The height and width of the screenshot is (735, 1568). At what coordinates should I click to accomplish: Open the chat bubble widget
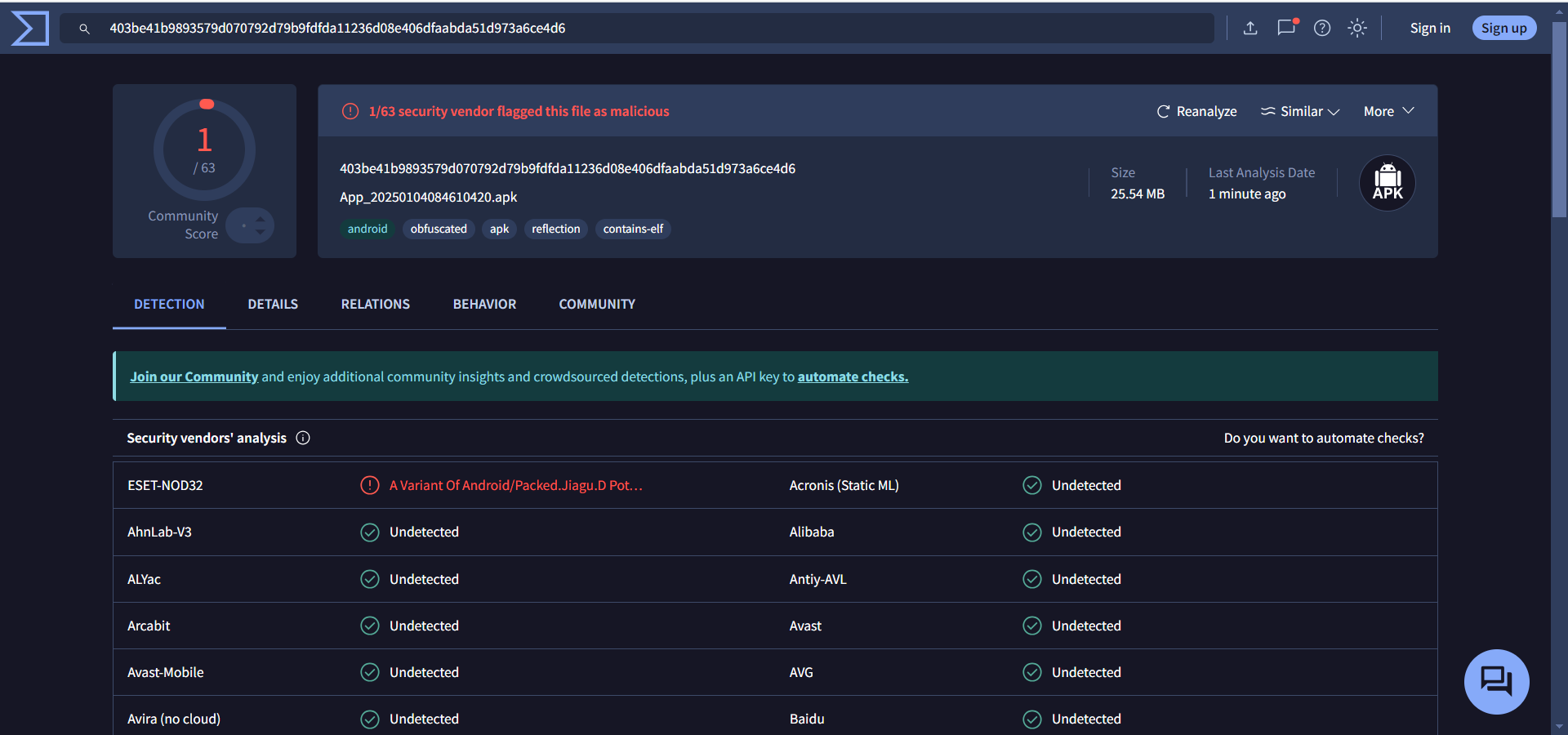1496,681
